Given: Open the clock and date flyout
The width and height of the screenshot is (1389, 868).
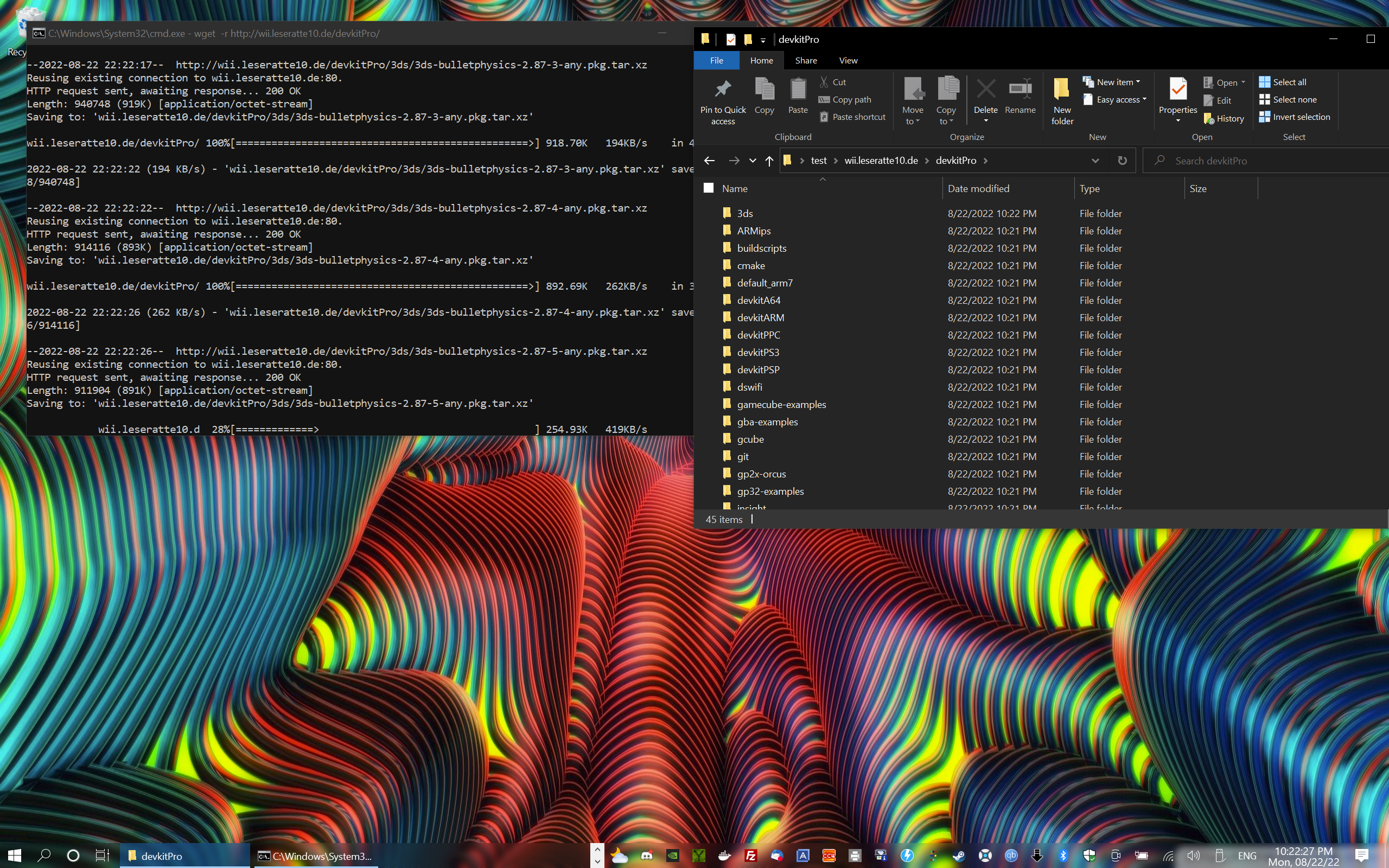Looking at the screenshot, I should pos(1303,856).
